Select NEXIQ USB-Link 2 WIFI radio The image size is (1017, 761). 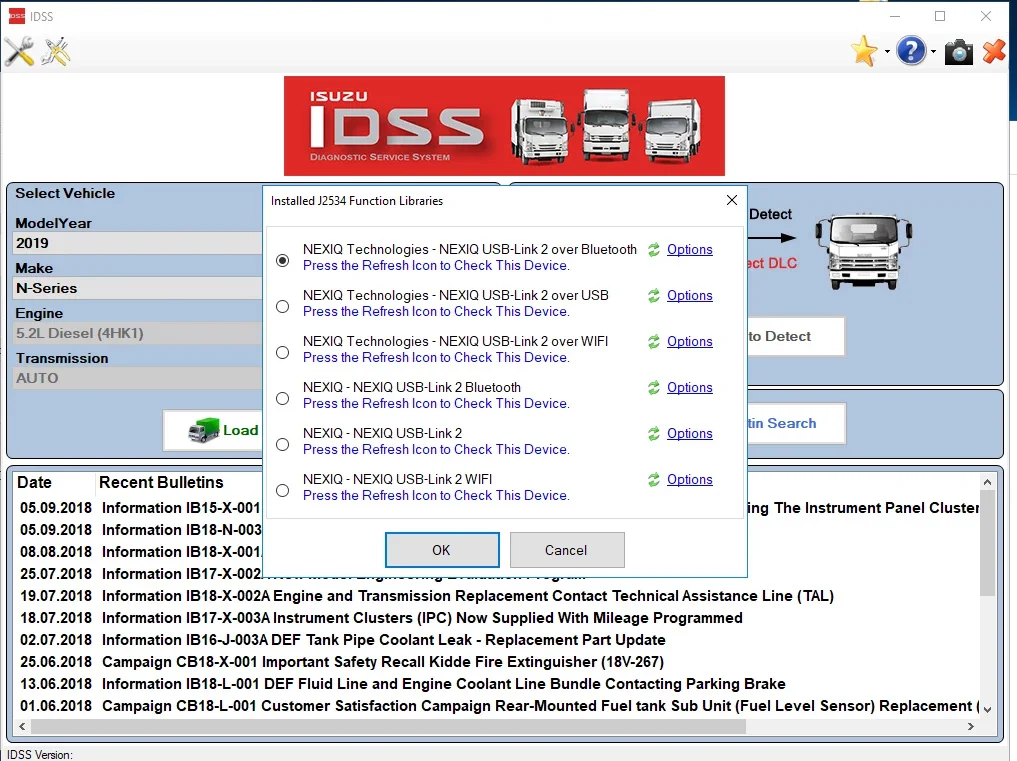click(x=282, y=490)
